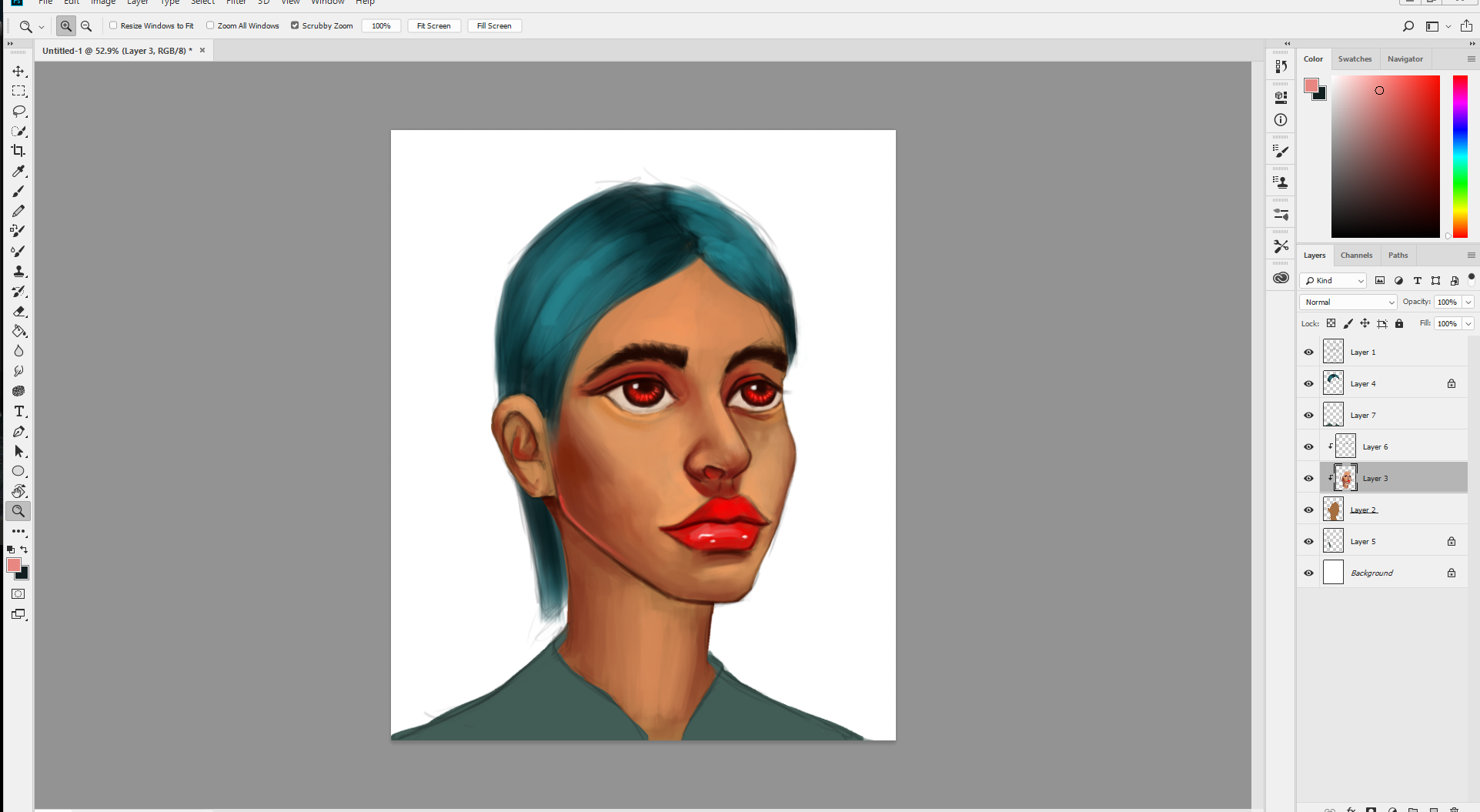Hide the Background layer visibility eye

(x=1308, y=573)
